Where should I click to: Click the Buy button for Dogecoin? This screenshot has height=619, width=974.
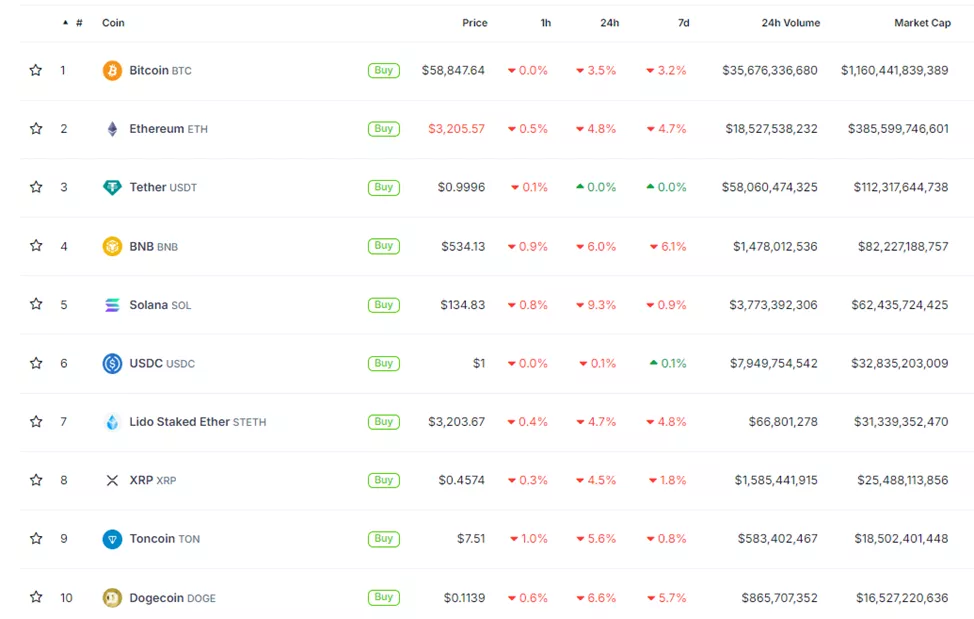(384, 597)
